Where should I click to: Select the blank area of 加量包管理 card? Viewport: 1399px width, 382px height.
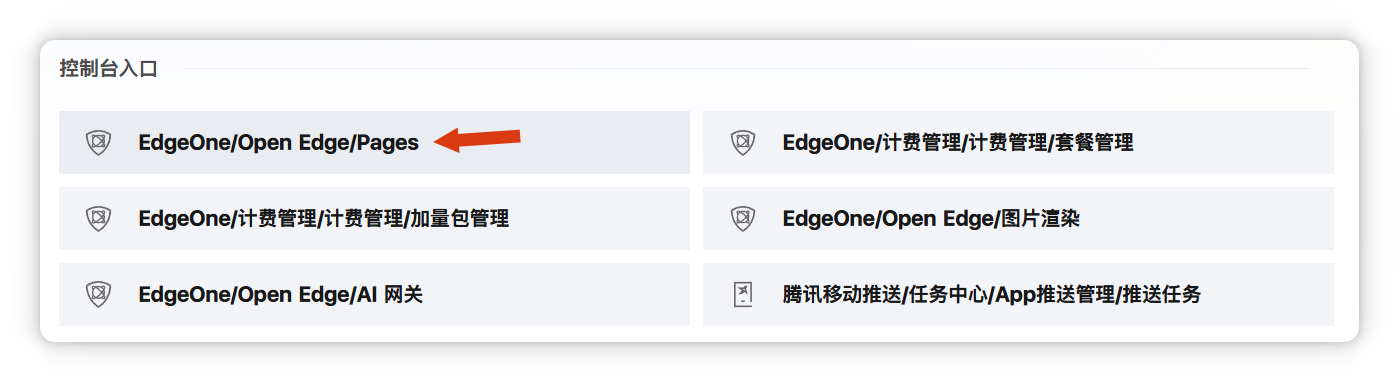pyautogui.click(x=600, y=218)
